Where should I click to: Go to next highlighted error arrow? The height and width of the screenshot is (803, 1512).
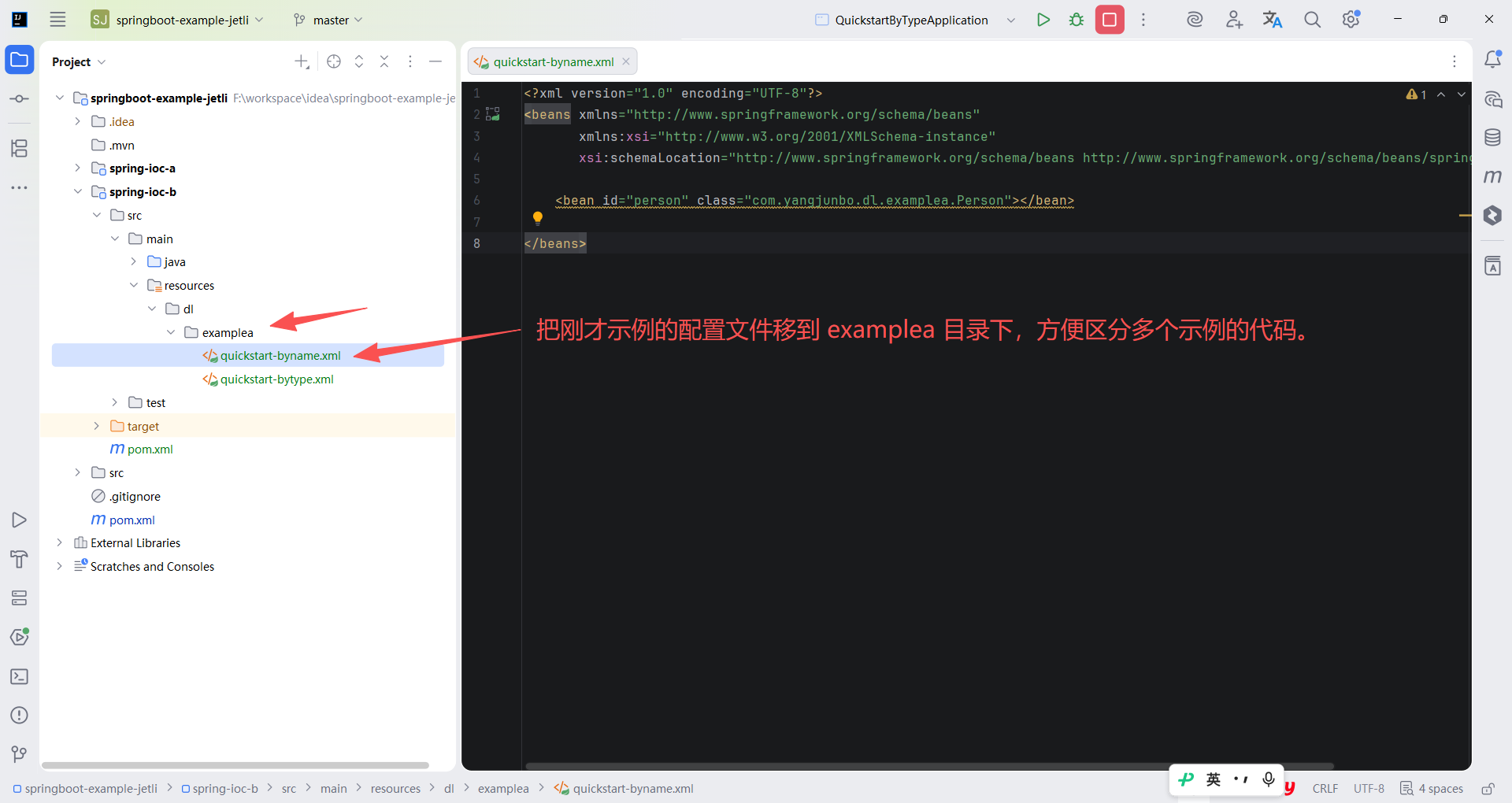click(x=1462, y=94)
